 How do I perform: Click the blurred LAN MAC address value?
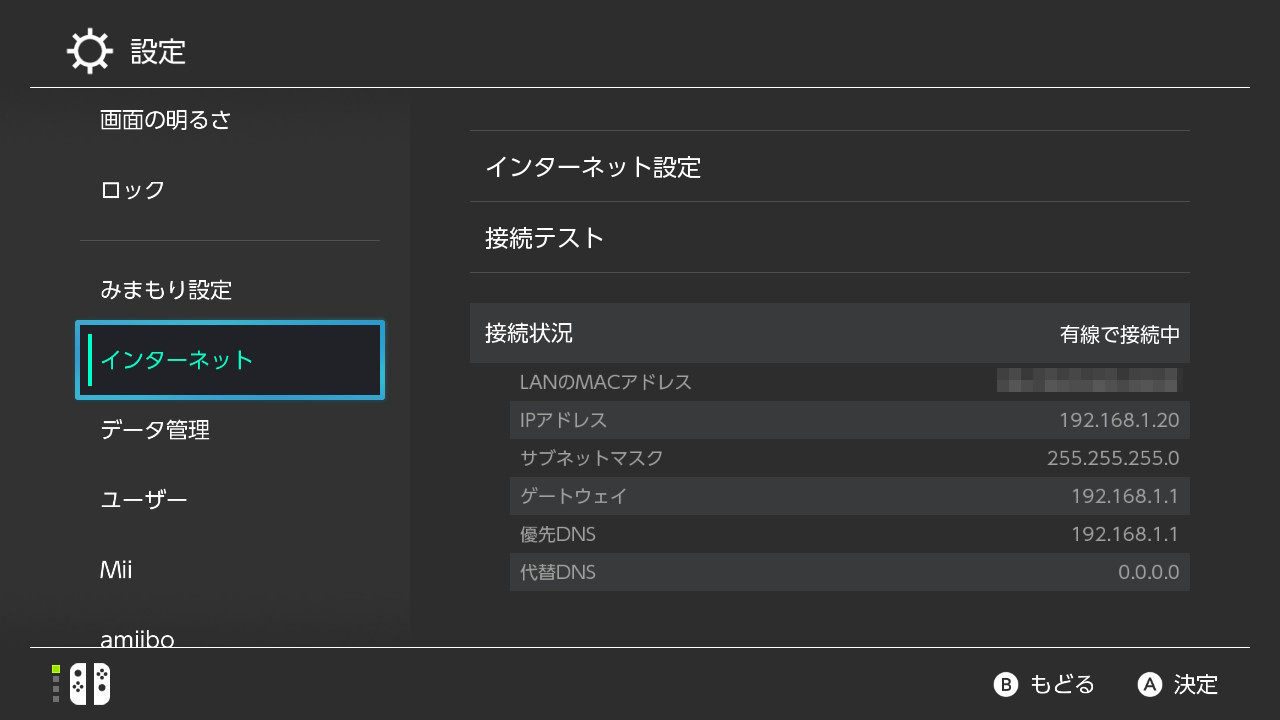(1089, 381)
